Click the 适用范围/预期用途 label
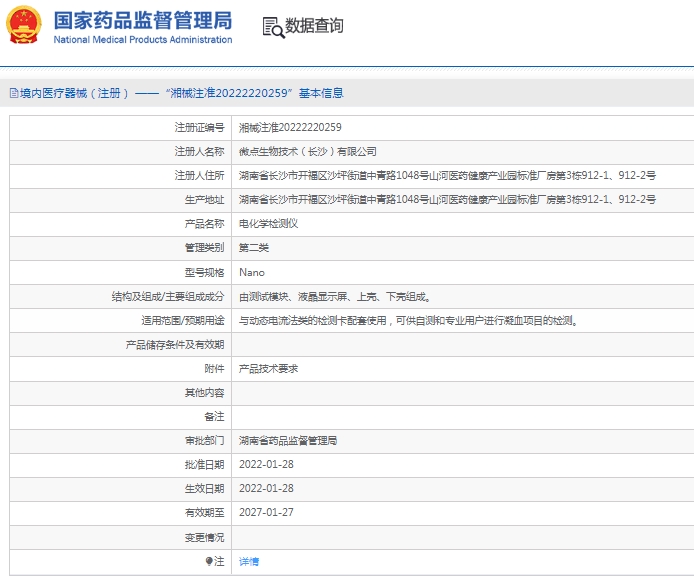The image size is (694, 581). coord(183,320)
